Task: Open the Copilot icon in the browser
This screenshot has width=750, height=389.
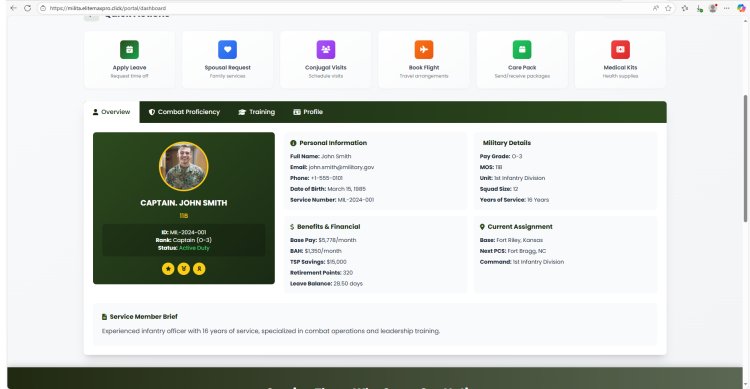Action: 741,8
